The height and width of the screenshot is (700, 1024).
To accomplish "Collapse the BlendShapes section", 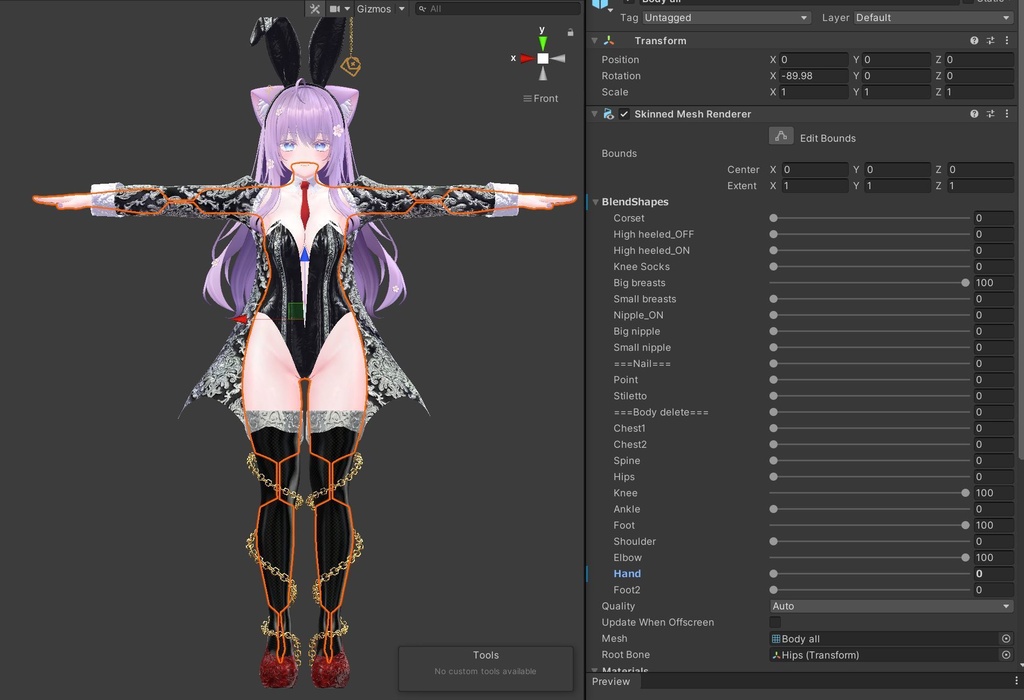I will [596, 202].
